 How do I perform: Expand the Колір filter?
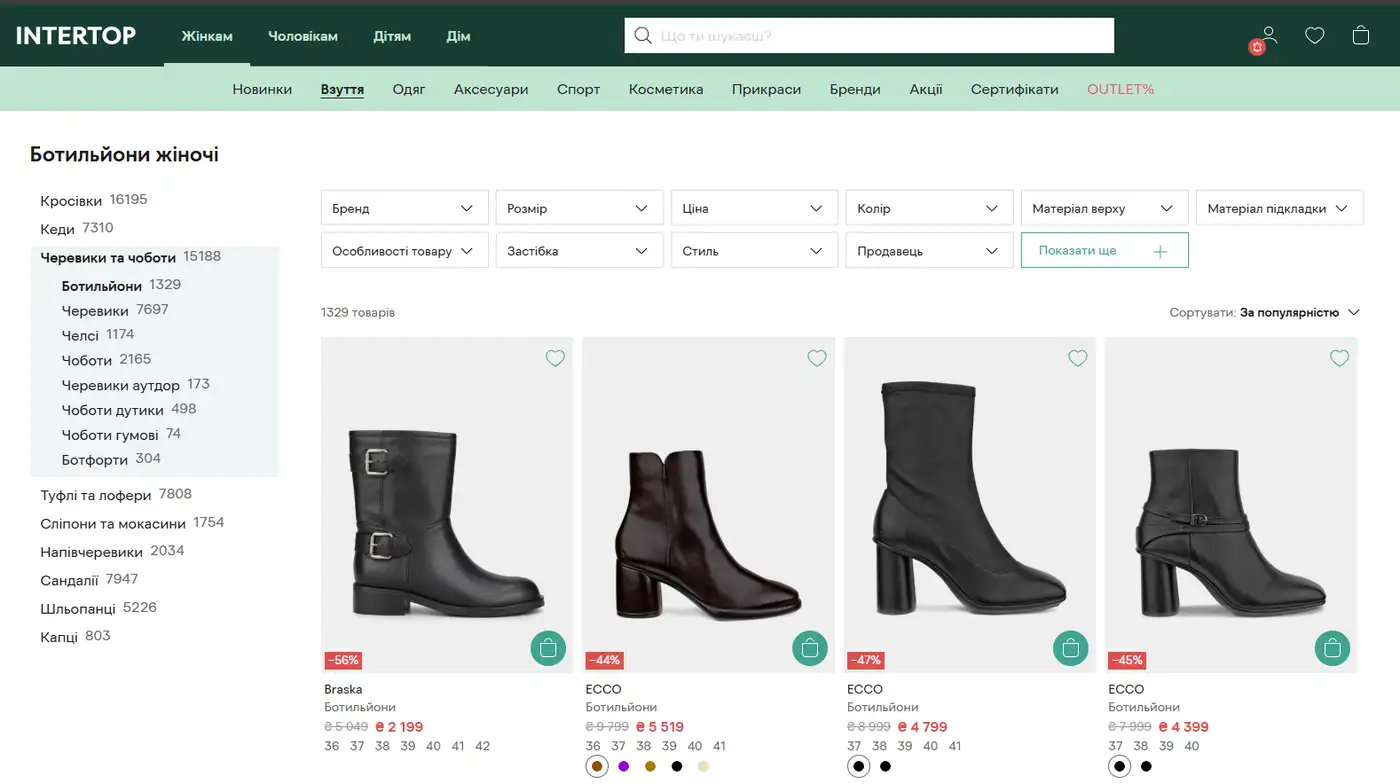click(x=929, y=208)
